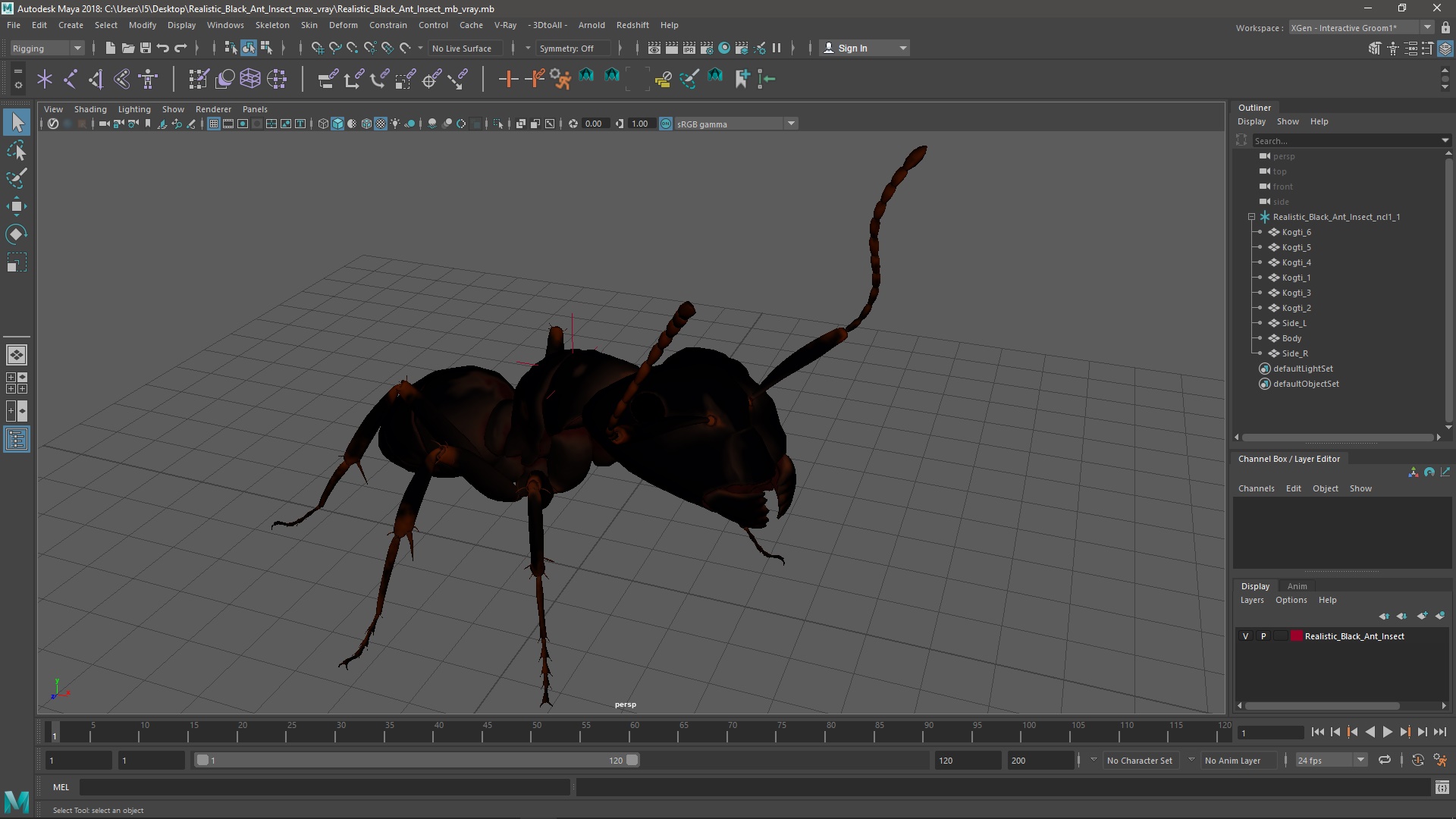1456x819 pixels.
Task: Step forward one frame
Action: point(1422,732)
